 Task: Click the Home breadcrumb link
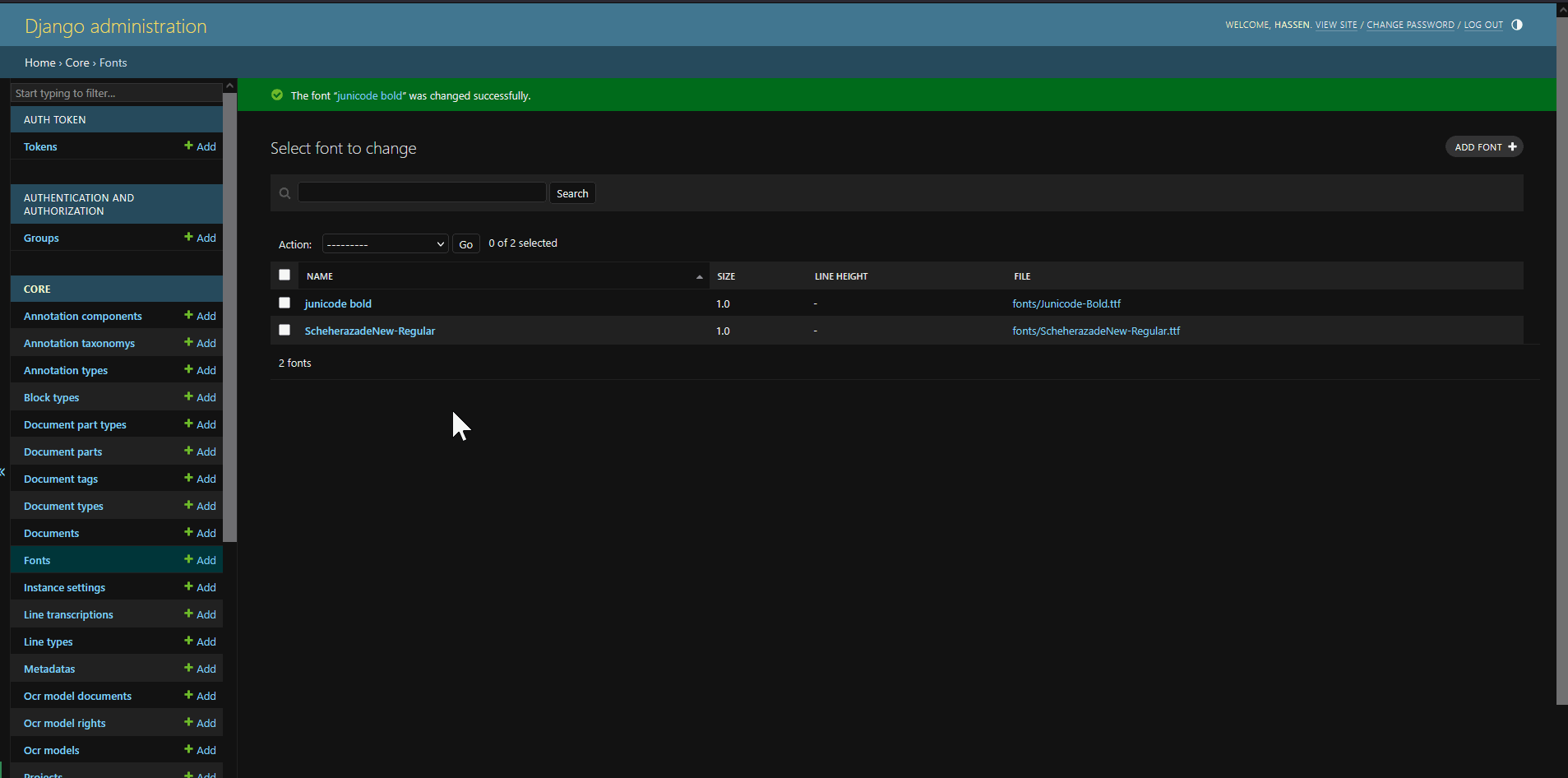pos(40,63)
